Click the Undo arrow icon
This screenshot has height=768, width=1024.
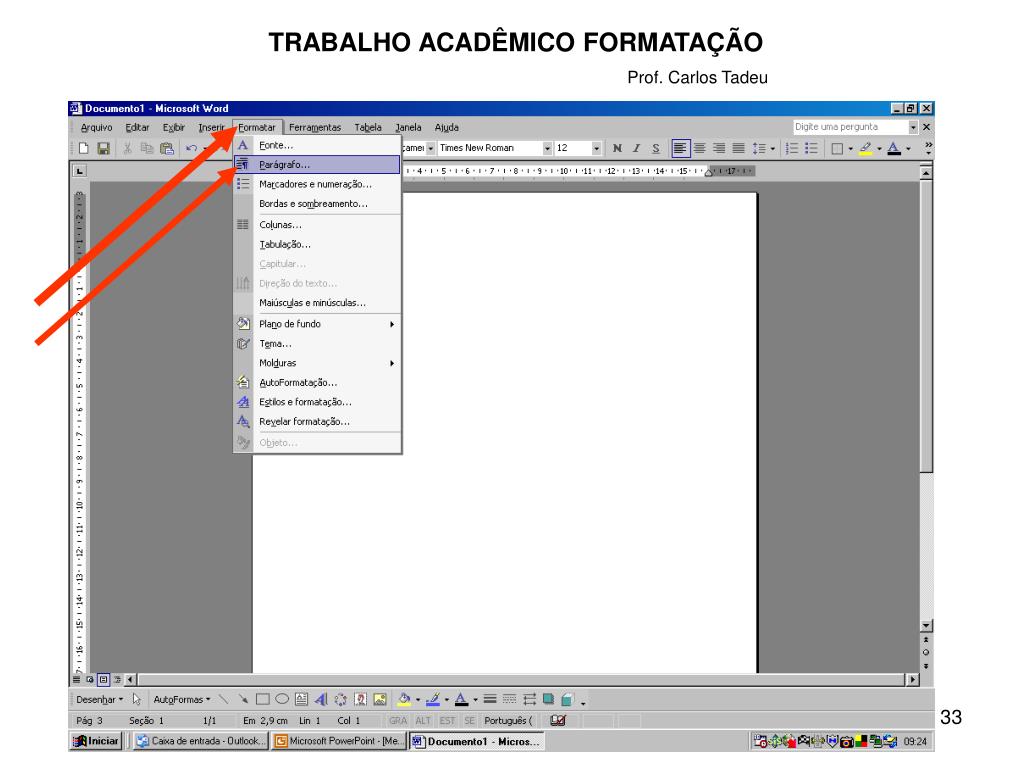pyautogui.click(x=191, y=148)
